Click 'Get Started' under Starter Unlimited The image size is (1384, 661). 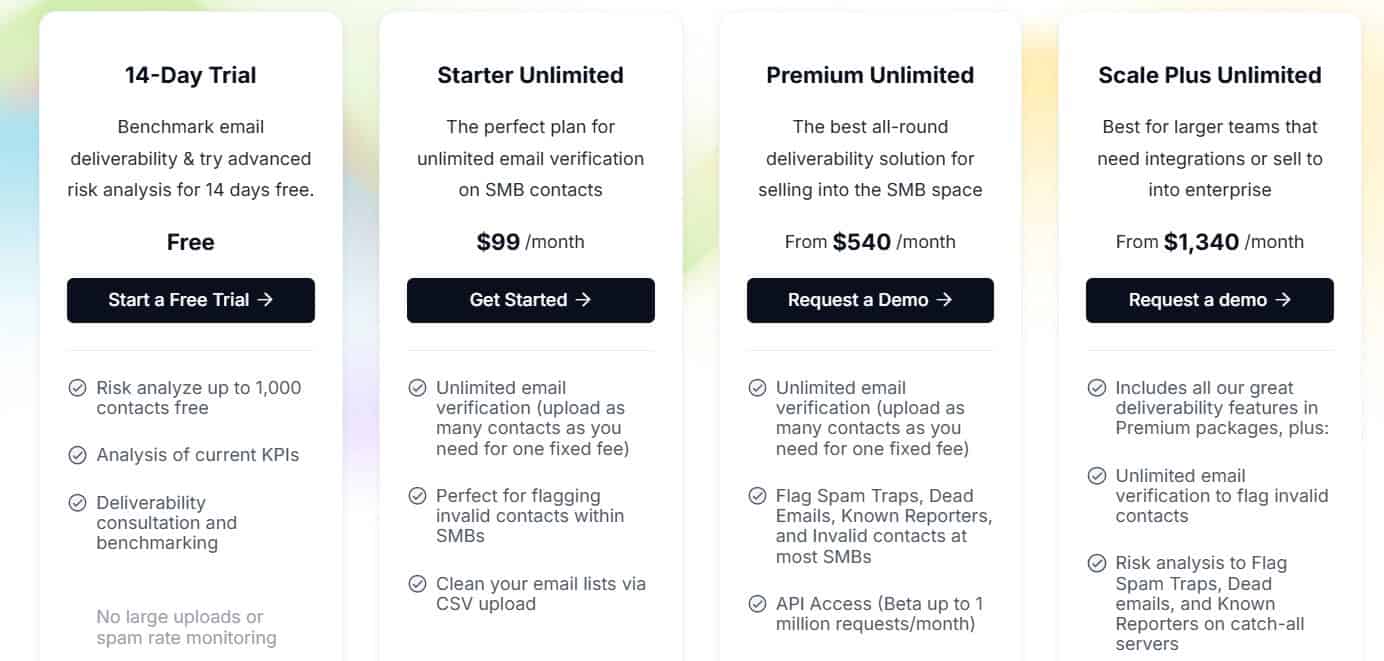pos(530,300)
